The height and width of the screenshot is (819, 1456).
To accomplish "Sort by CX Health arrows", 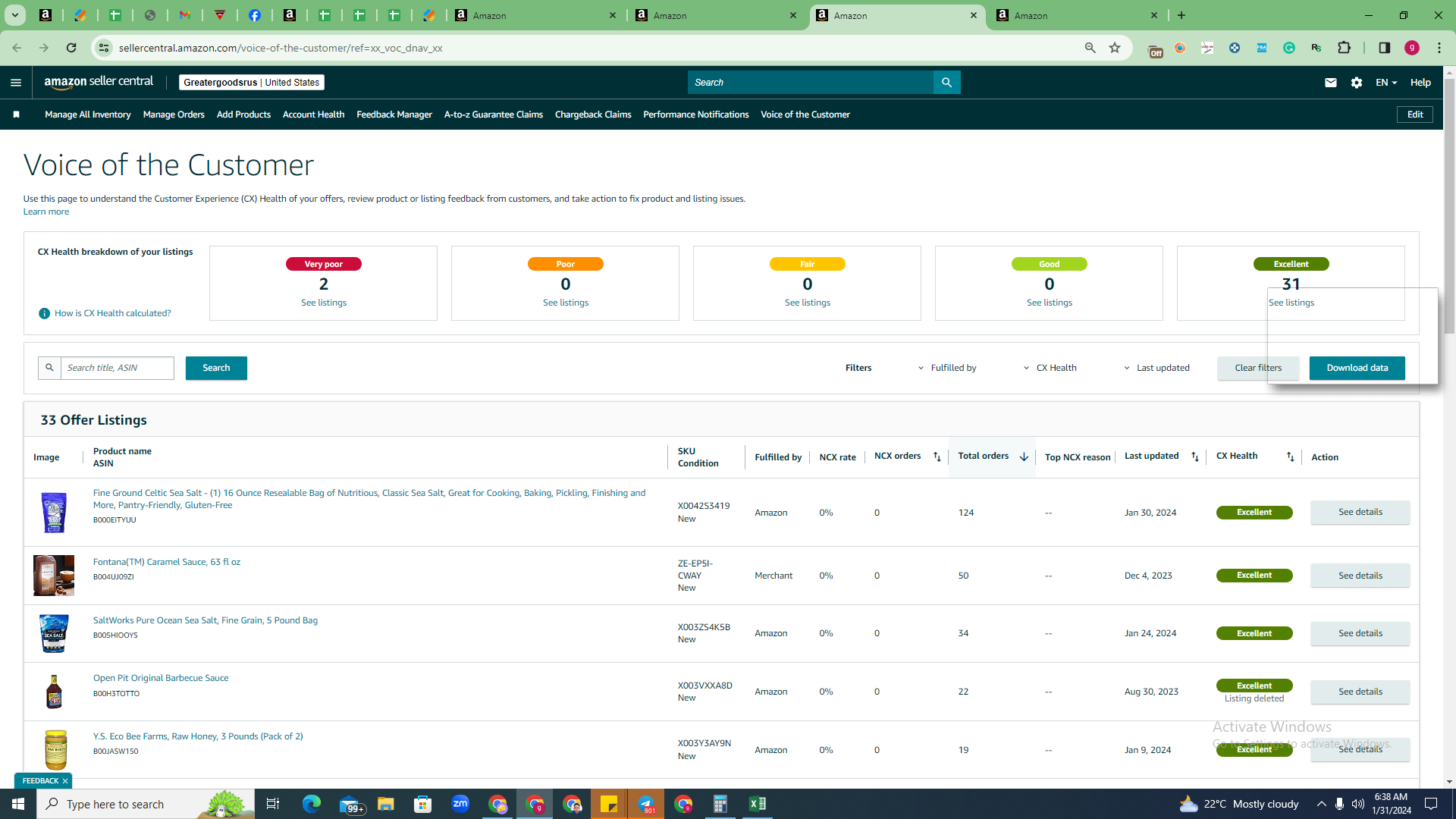I will click(1291, 457).
